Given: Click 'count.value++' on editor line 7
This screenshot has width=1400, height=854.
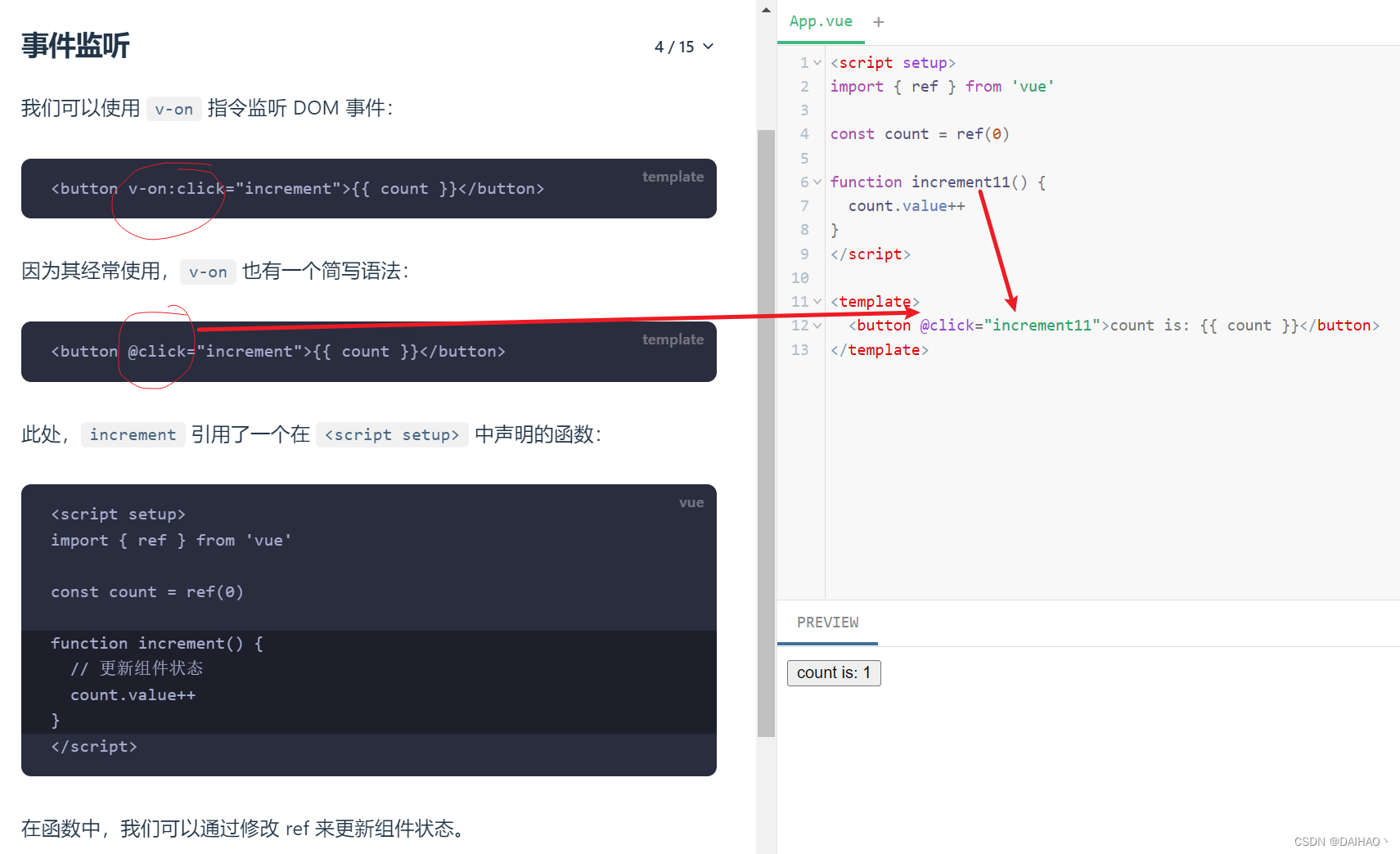Looking at the screenshot, I should click(x=907, y=206).
